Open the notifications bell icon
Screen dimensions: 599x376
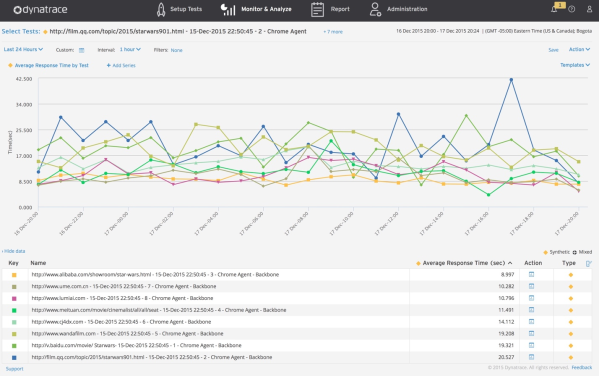[x=554, y=9]
